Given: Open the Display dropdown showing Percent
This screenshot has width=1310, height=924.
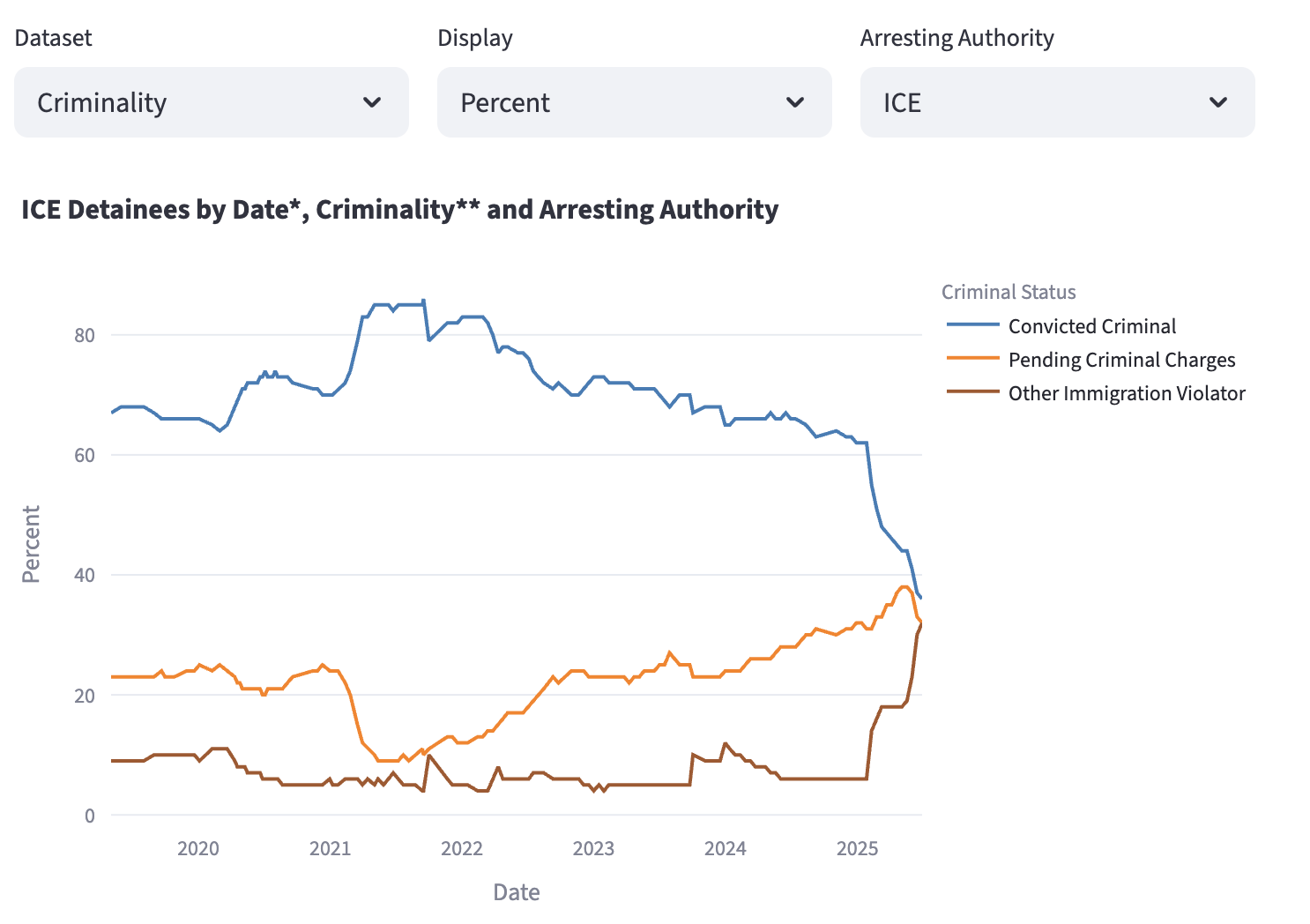Looking at the screenshot, I should pyautogui.click(x=634, y=102).
